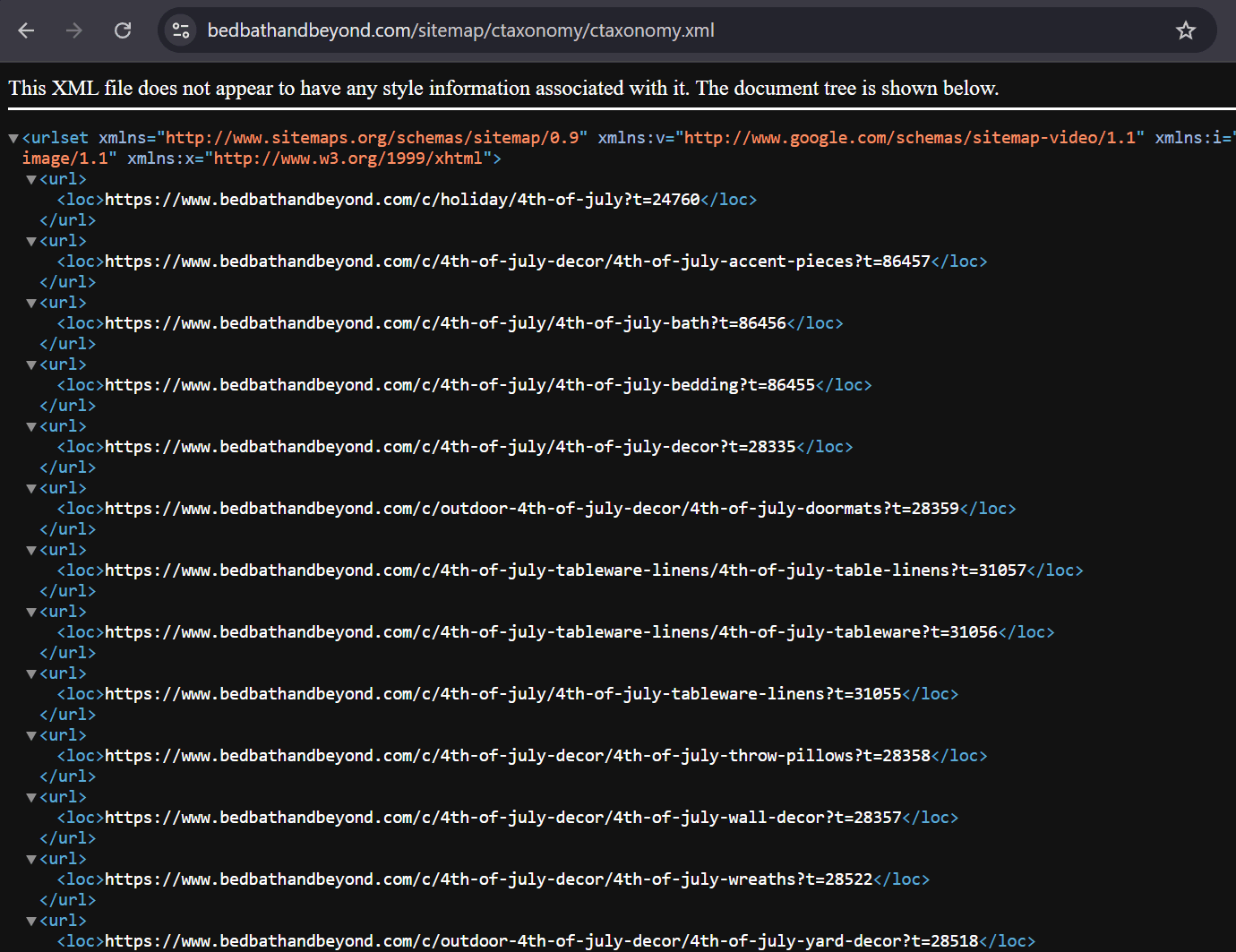The image size is (1236, 952).
Task: Focus the address bar URL
Action: (461, 30)
